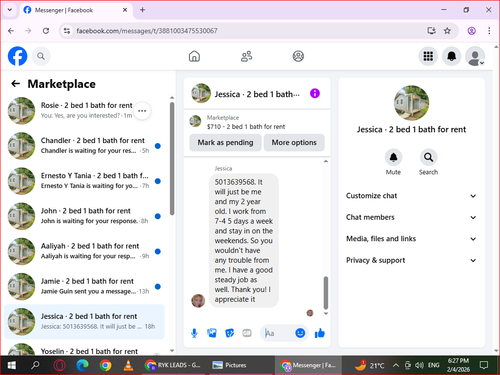Expand Chat members section
The width and height of the screenshot is (500, 375).
[x=411, y=217]
